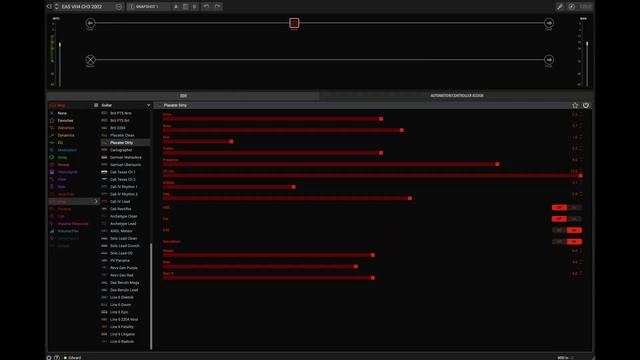The width and height of the screenshot is (640, 360).
Task: Click the copy block icon
Action: (185, 7)
